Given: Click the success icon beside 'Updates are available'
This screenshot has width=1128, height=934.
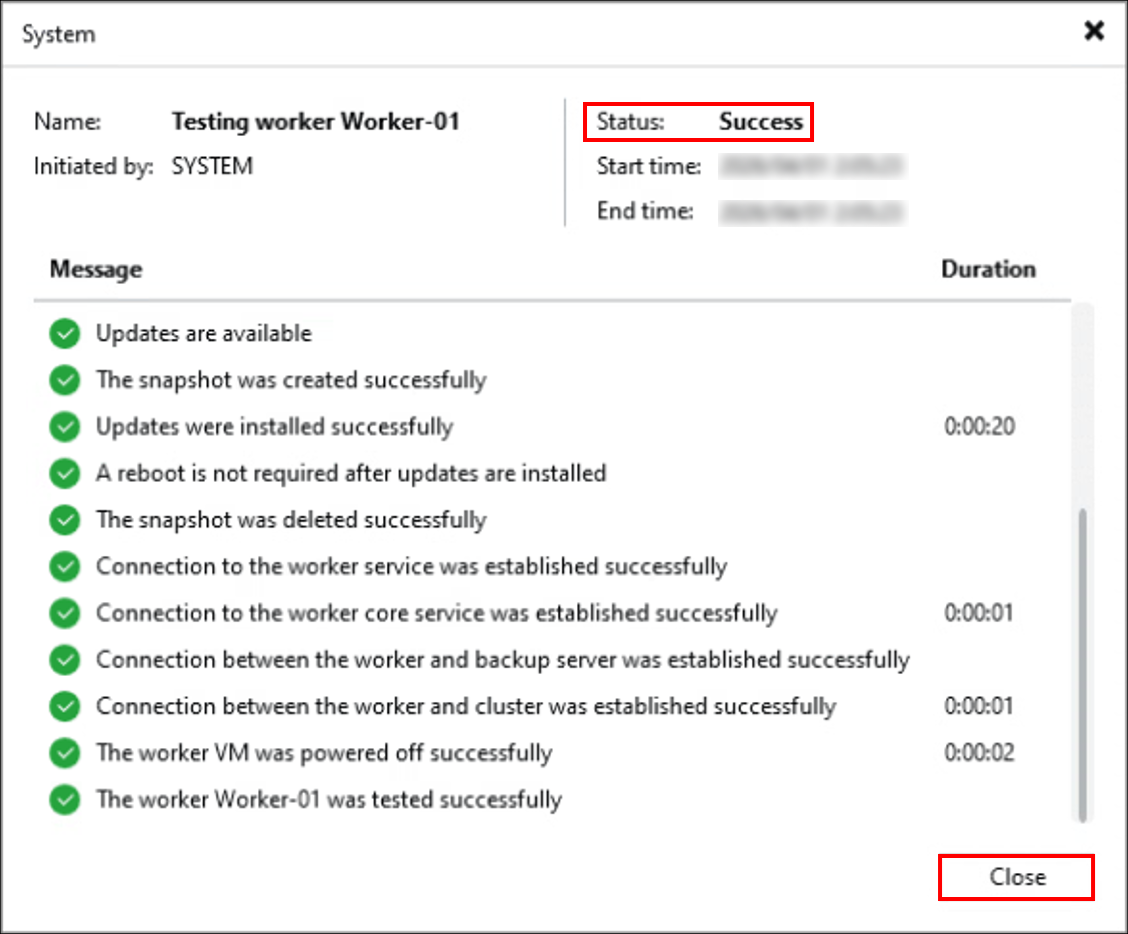Looking at the screenshot, I should pyautogui.click(x=64, y=333).
